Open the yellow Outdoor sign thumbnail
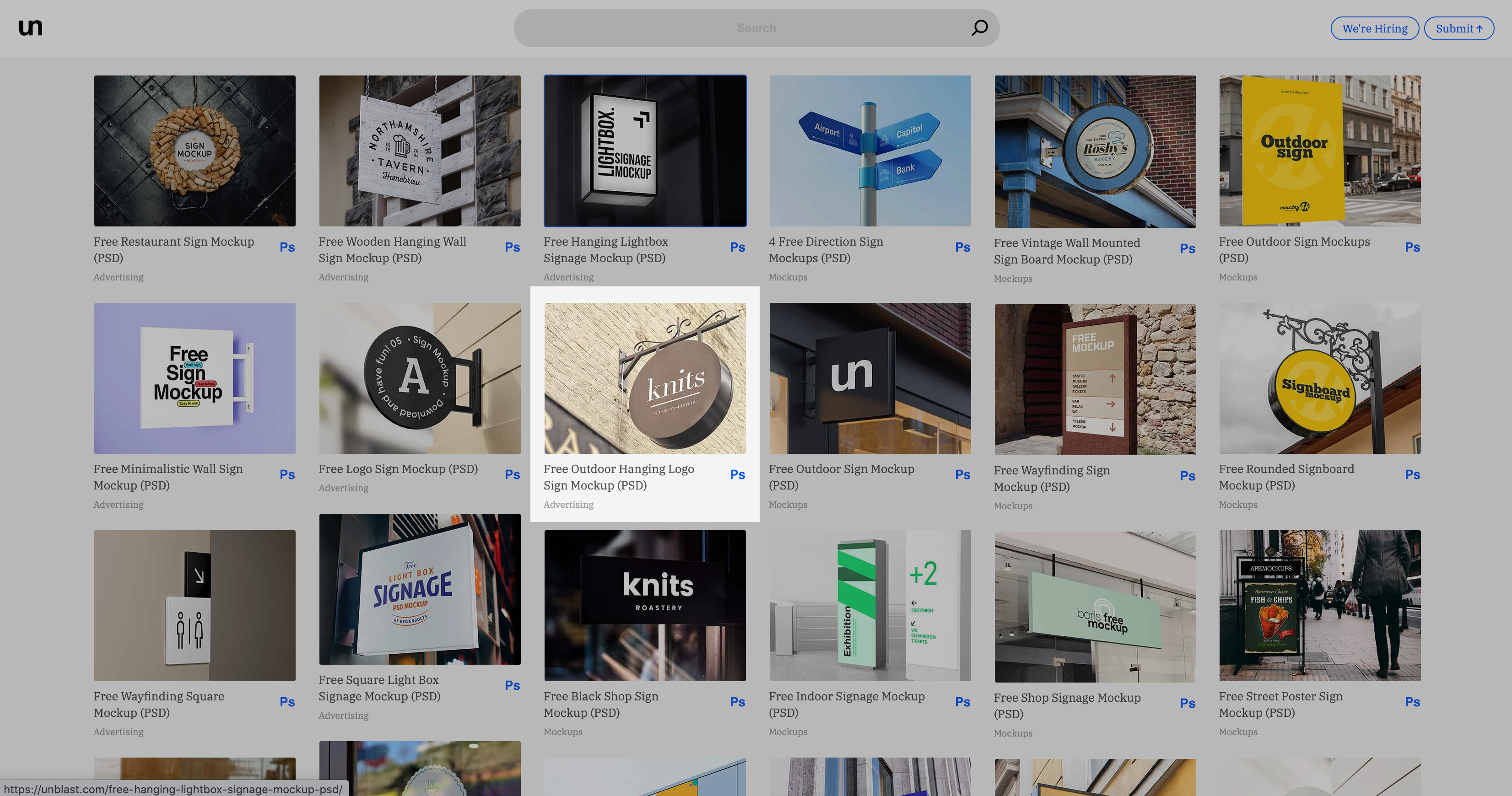This screenshot has width=1512, height=796. tap(1319, 150)
